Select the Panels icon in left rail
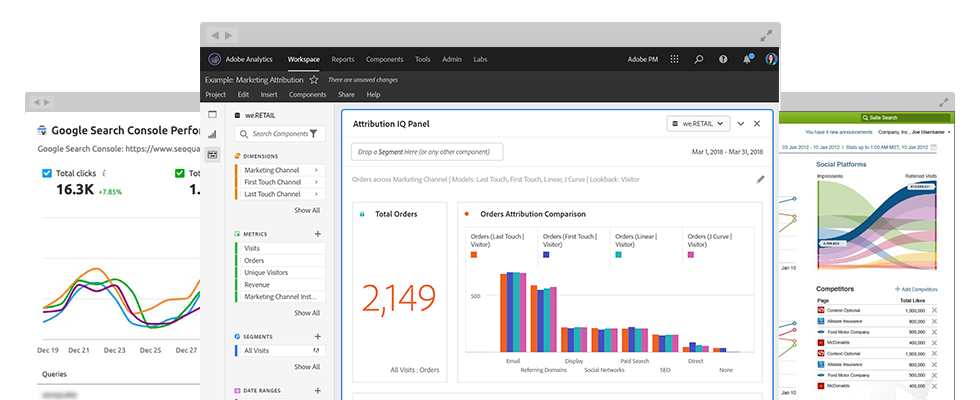The height and width of the screenshot is (400, 980). pos(212,115)
